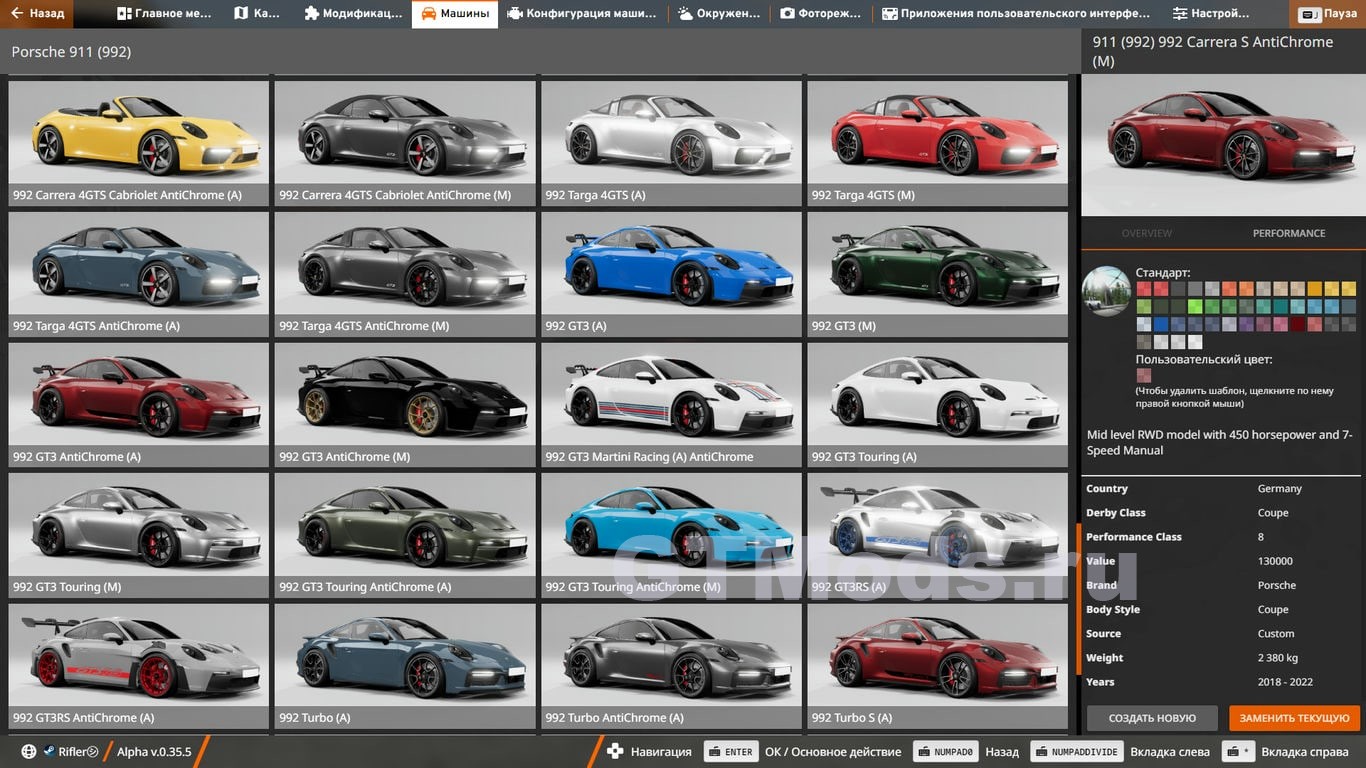Select 992 GT3 Martini Racing (A) AntiChrome

(671, 405)
